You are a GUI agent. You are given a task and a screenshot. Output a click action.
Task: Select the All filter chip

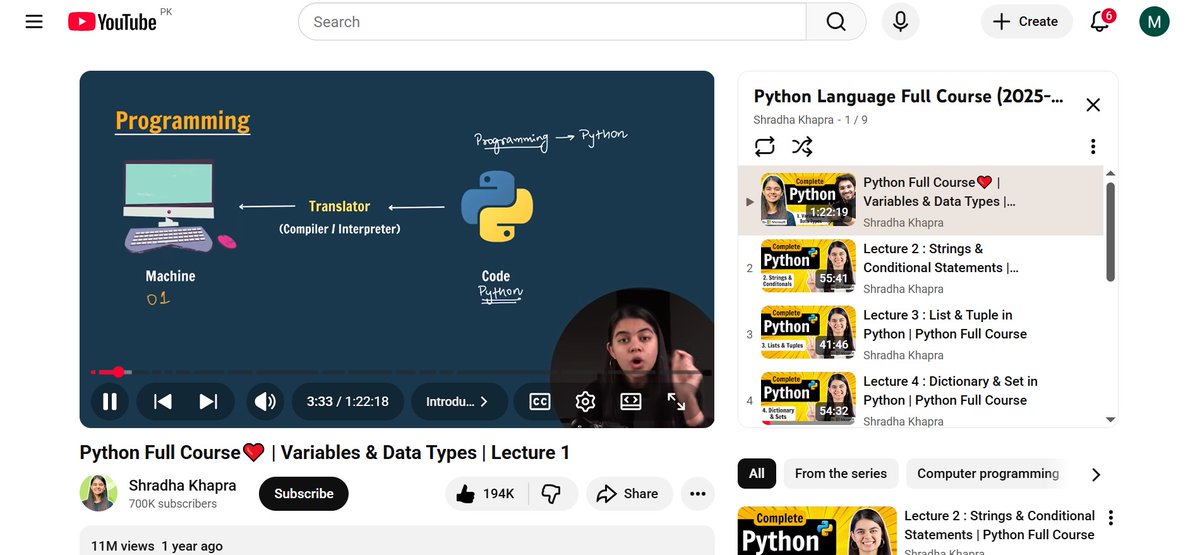[x=757, y=473]
